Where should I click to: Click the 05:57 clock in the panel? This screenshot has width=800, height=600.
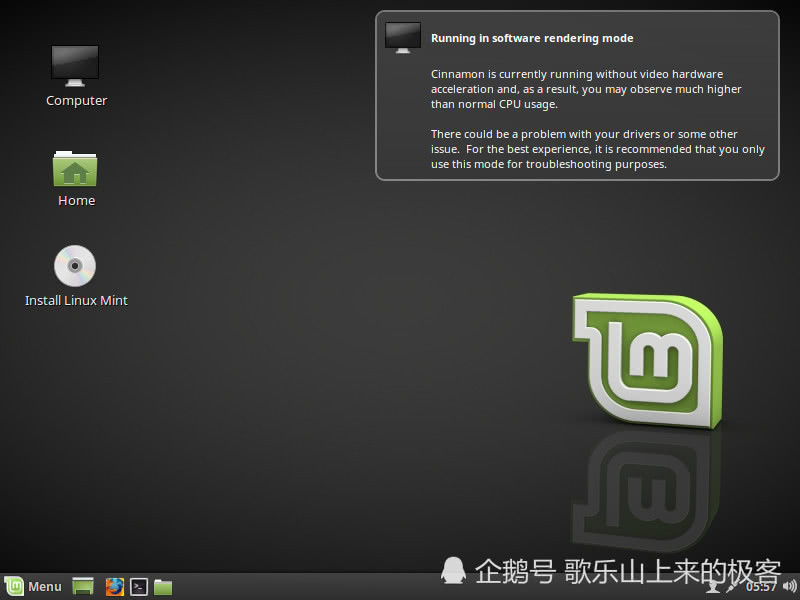click(x=761, y=587)
